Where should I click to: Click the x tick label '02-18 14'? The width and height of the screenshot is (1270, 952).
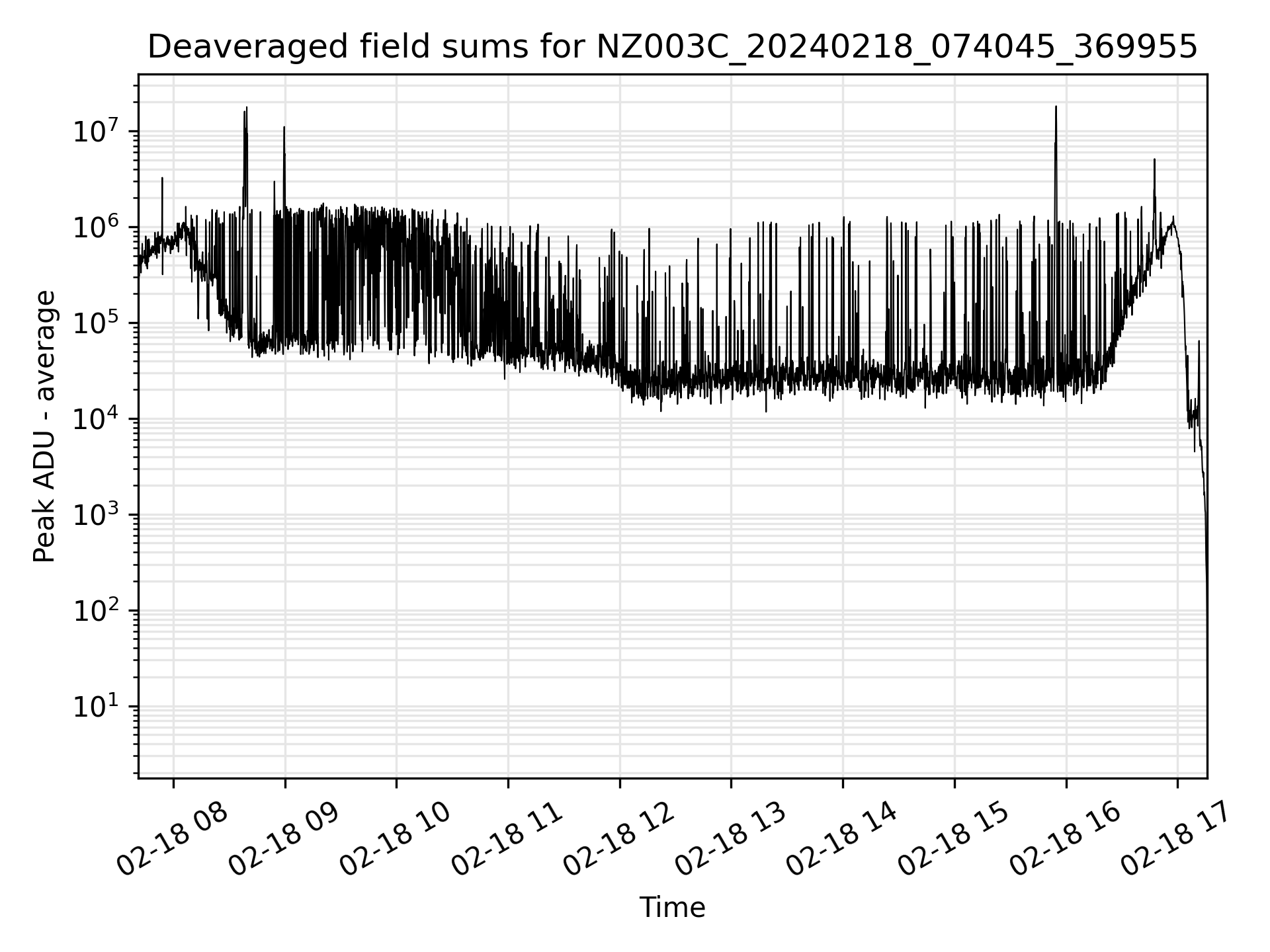[x=841, y=840]
